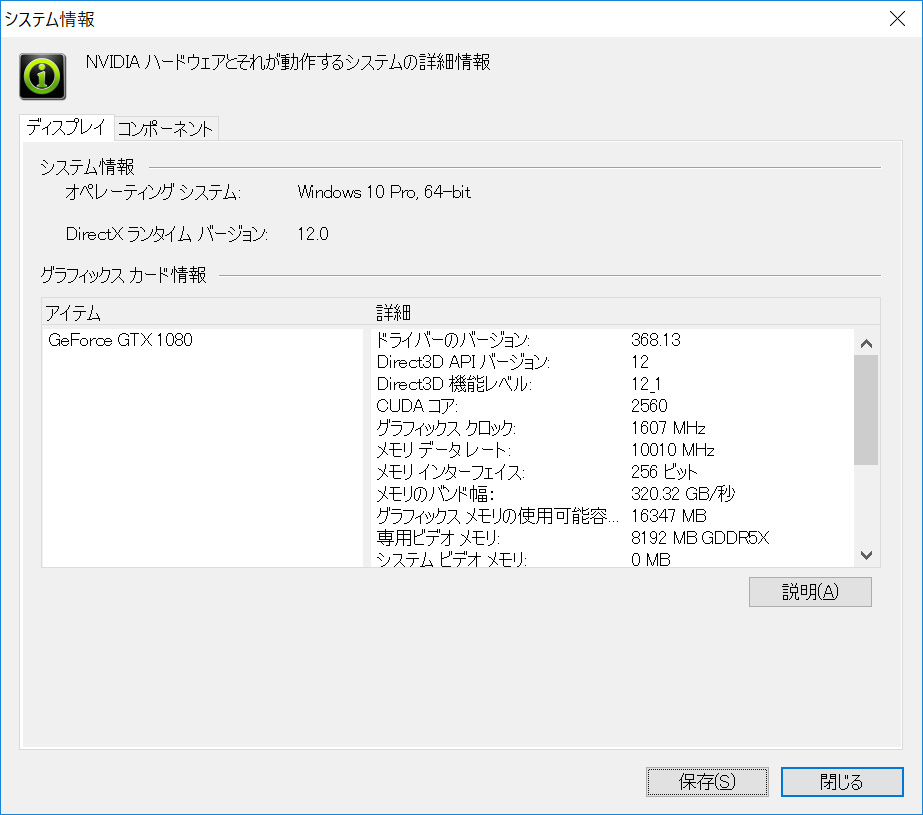Click the メモリ データ レート label
This screenshot has height=815, width=923.
point(443,450)
